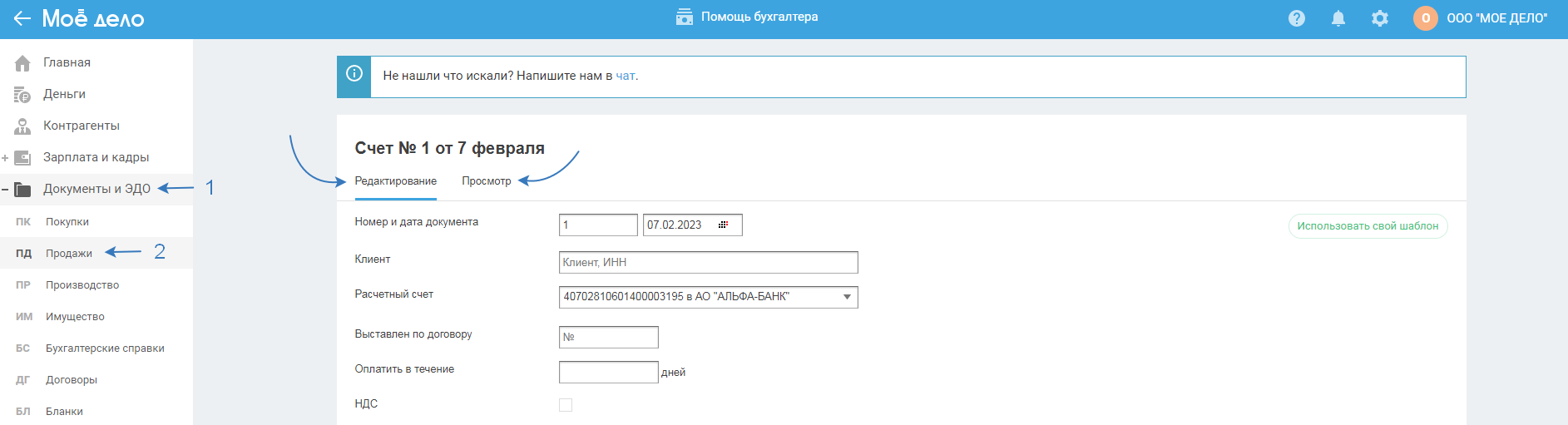This screenshot has height=425, width=1568.
Task: Open settings gear icon
Action: (x=1379, y=18)
